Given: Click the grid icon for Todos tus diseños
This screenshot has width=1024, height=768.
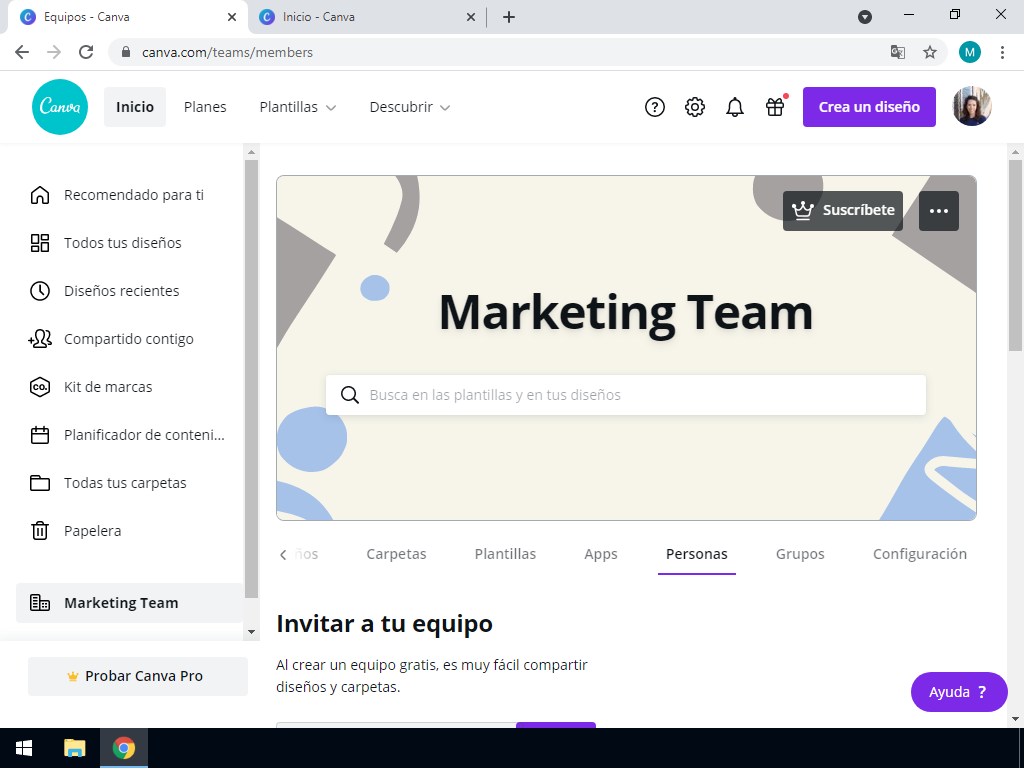Looking at the screenshot, I should point(40,243).
